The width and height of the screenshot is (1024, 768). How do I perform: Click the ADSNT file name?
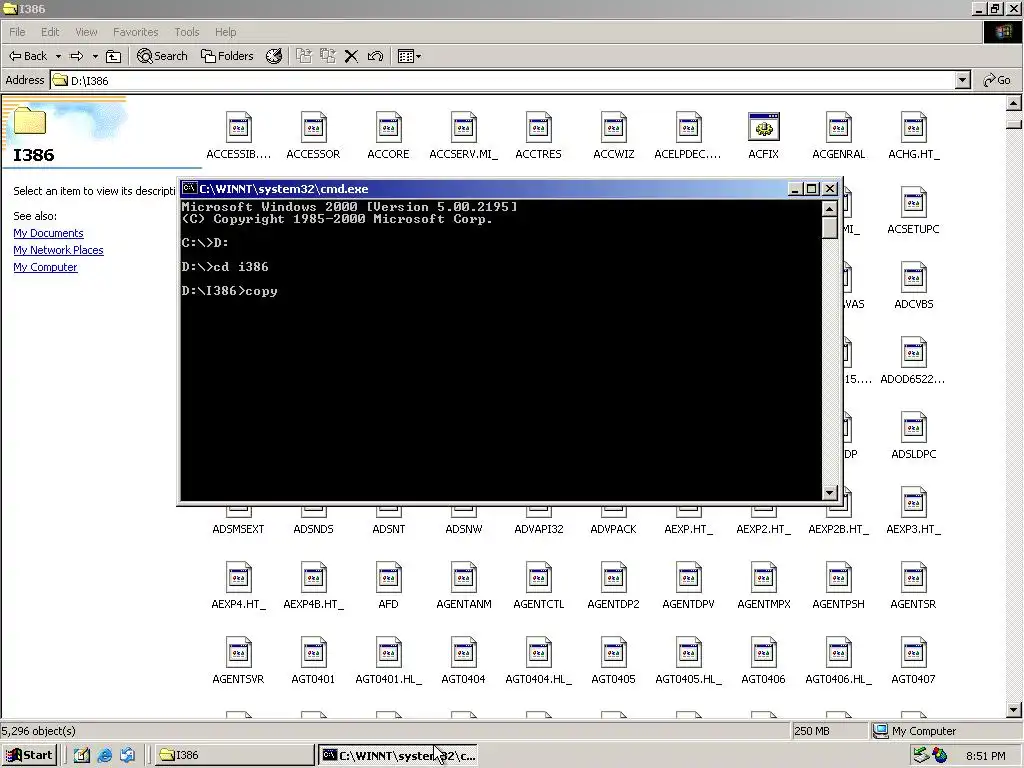pos(389,529)
